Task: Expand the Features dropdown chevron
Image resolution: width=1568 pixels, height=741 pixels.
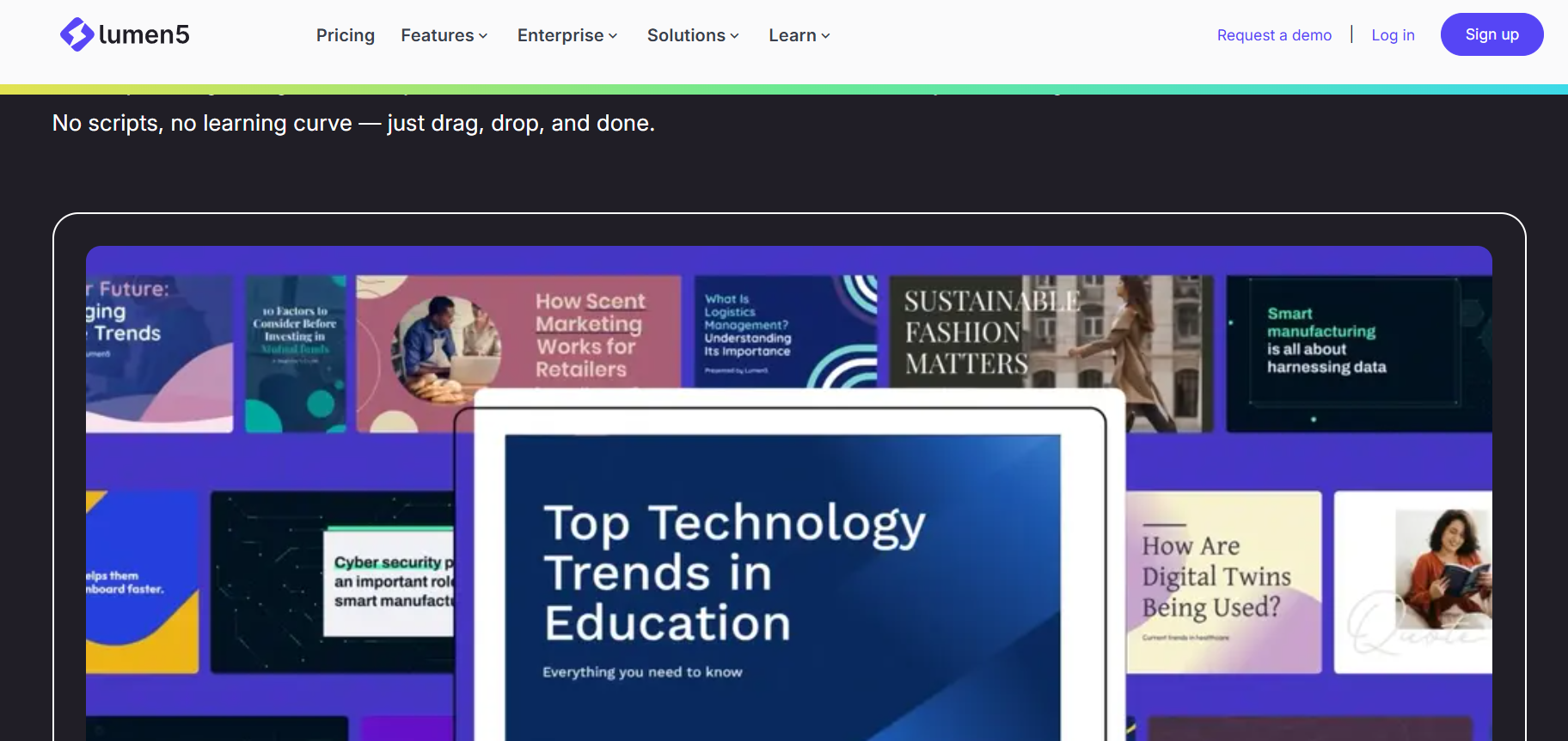Action: (x=483, y=36)
